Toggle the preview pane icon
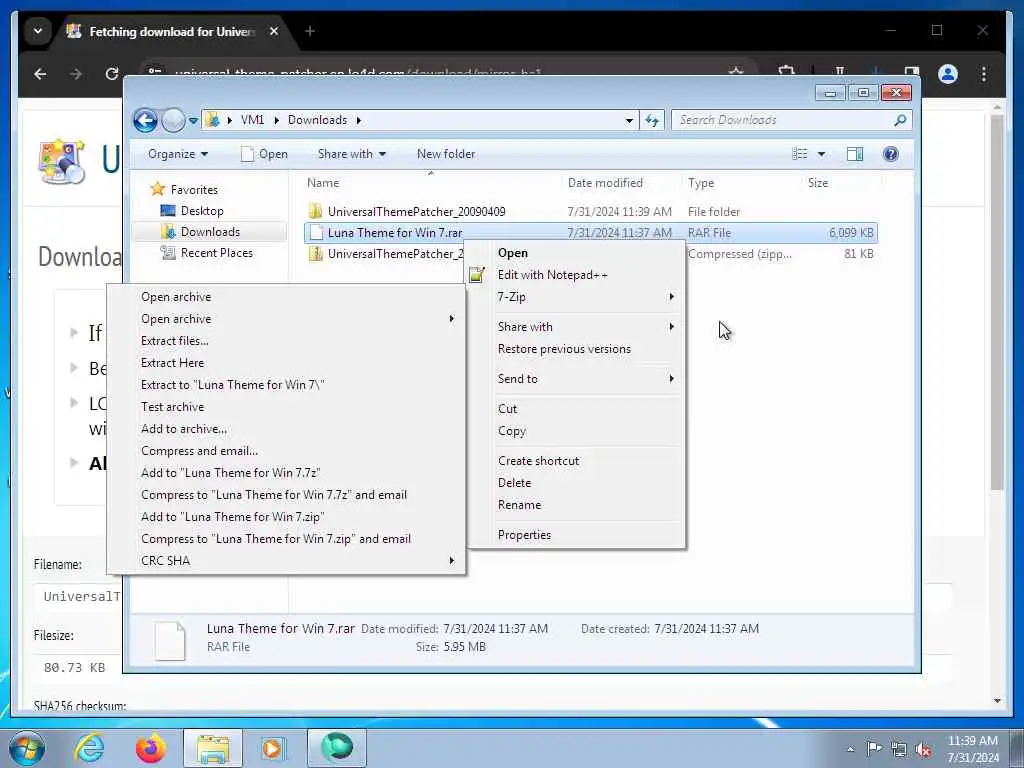The width and height of the screenshot is (1024, 768). coord(855,154)
